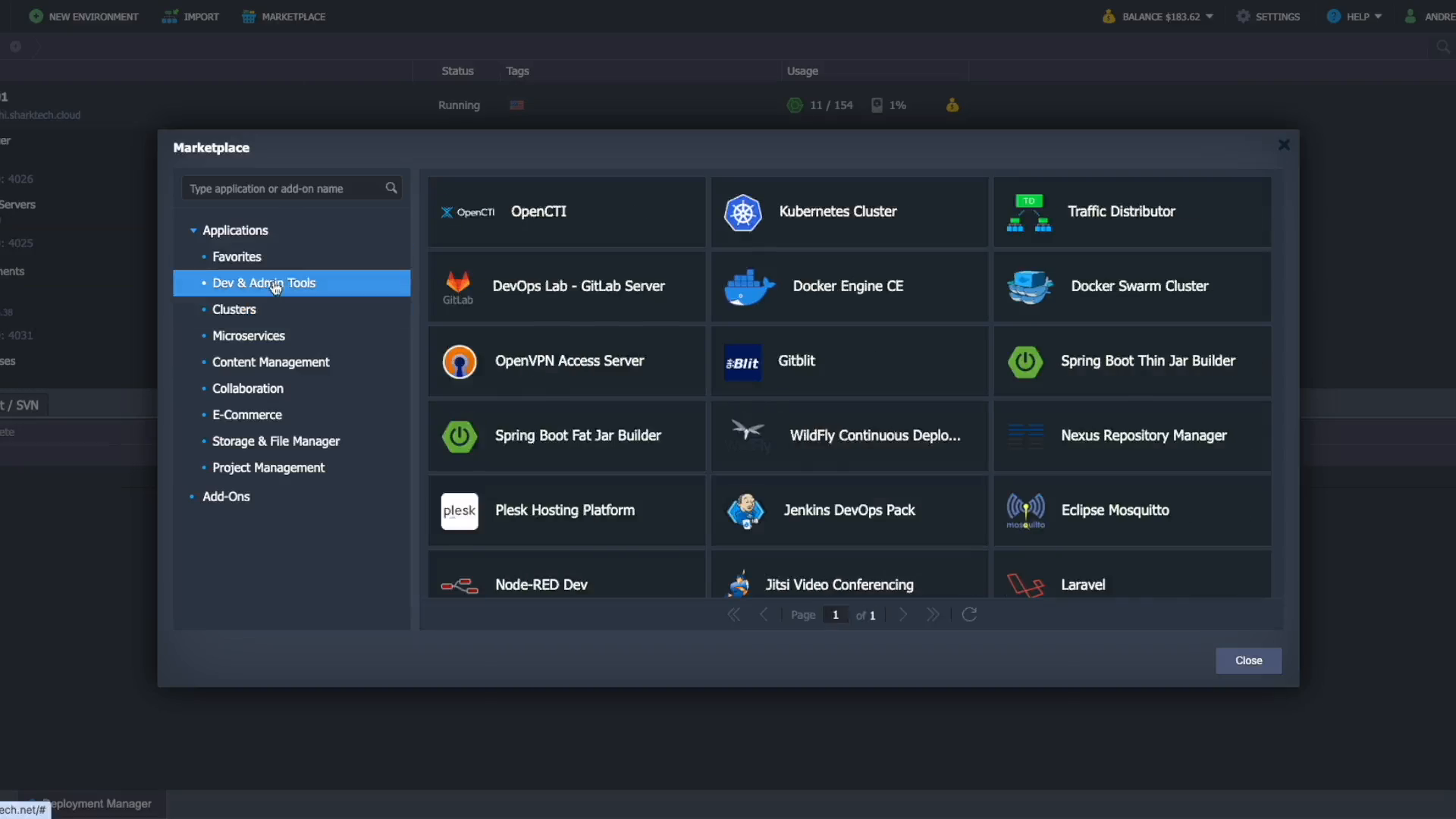Collapse the Applications tree node
The image size is (1456, 819).
click(193, 231)
